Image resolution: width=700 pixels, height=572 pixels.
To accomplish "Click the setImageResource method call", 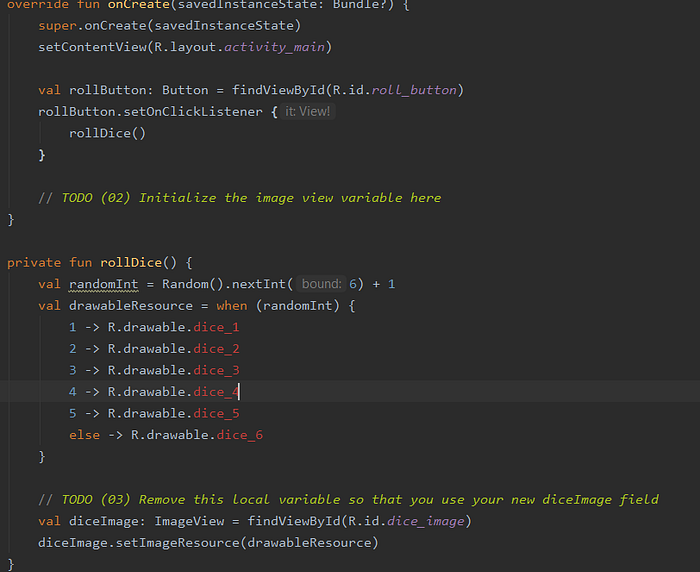I will click(x=178, y=543).
